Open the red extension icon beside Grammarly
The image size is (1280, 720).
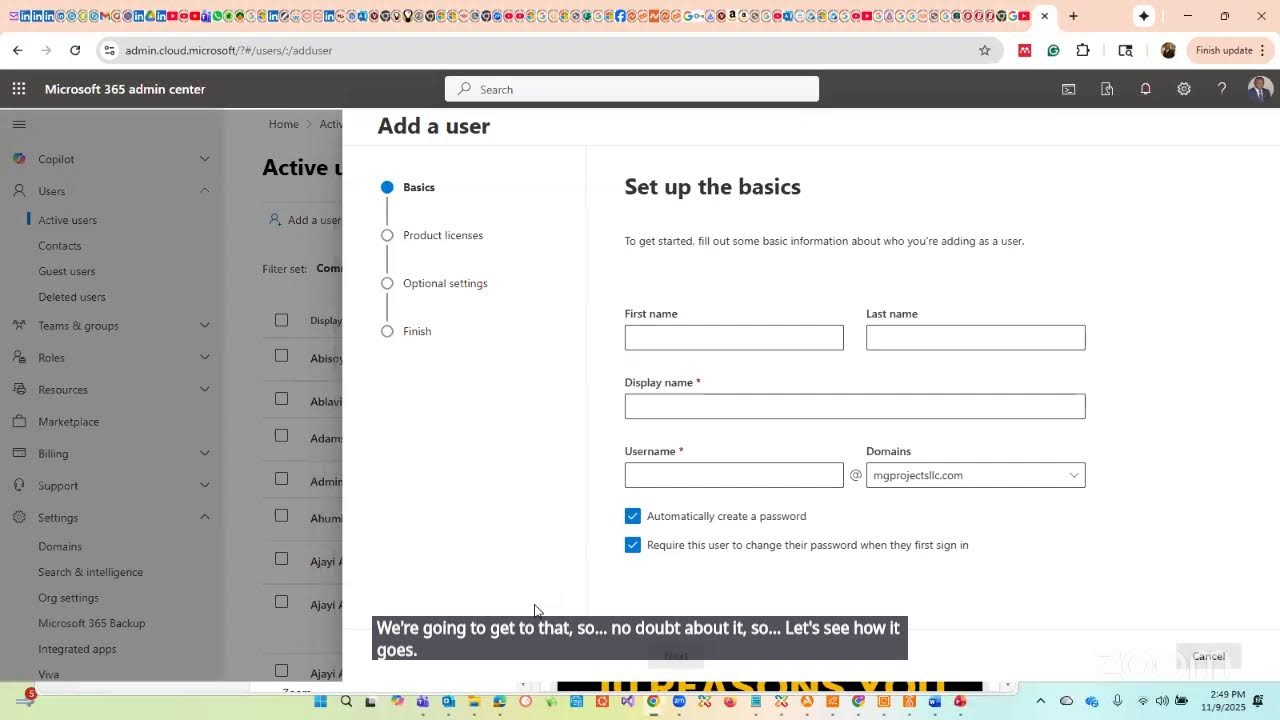pos(1025,50)
